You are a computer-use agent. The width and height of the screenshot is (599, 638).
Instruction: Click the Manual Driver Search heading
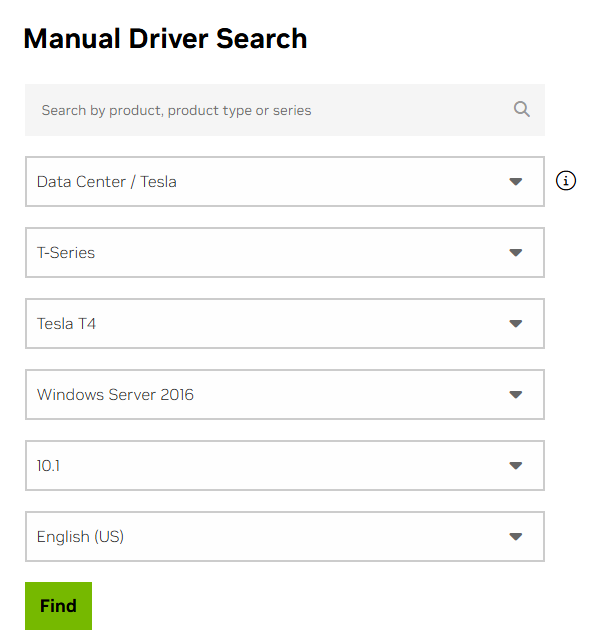[x=165, y=39]
